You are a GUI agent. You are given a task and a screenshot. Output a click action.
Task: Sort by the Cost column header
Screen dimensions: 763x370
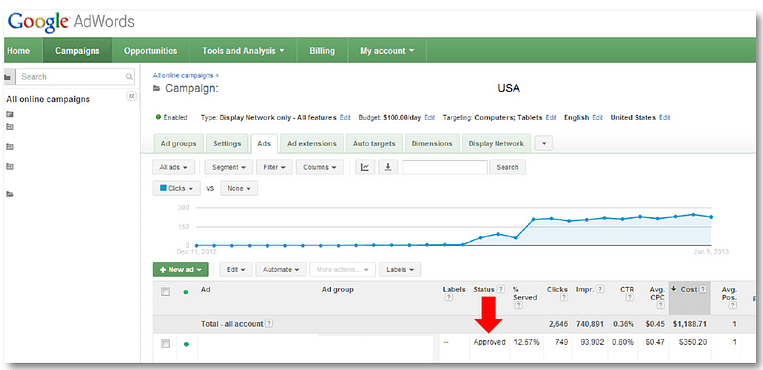pyautogui.click(x=689, y=289)
